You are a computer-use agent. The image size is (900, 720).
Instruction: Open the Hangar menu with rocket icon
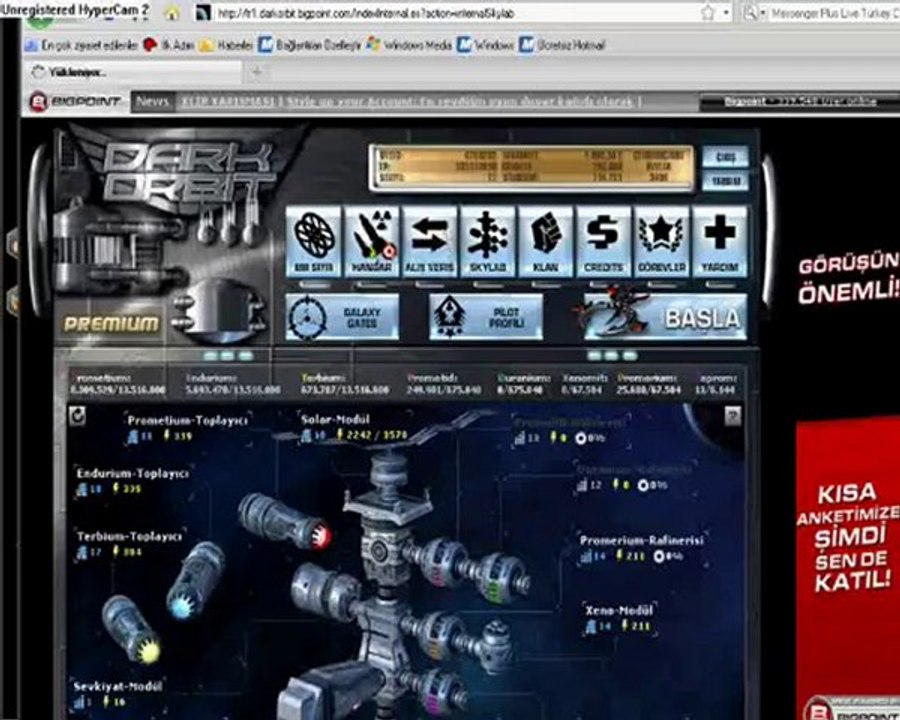click(x=372, y=242)
